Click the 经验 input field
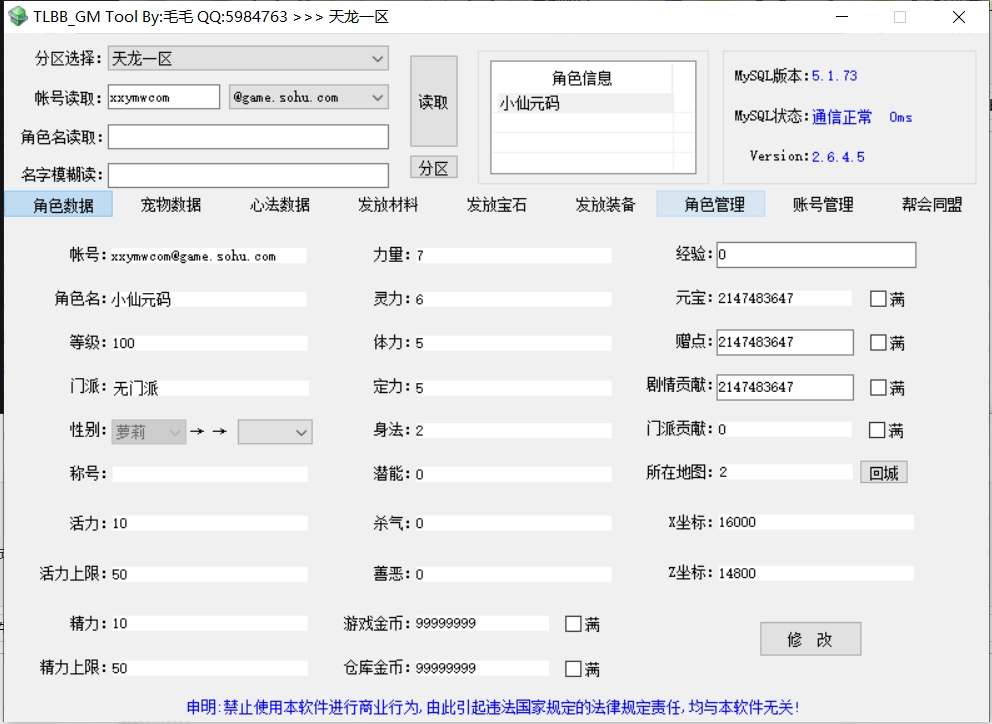992x724 pixels. coord(816,254)
